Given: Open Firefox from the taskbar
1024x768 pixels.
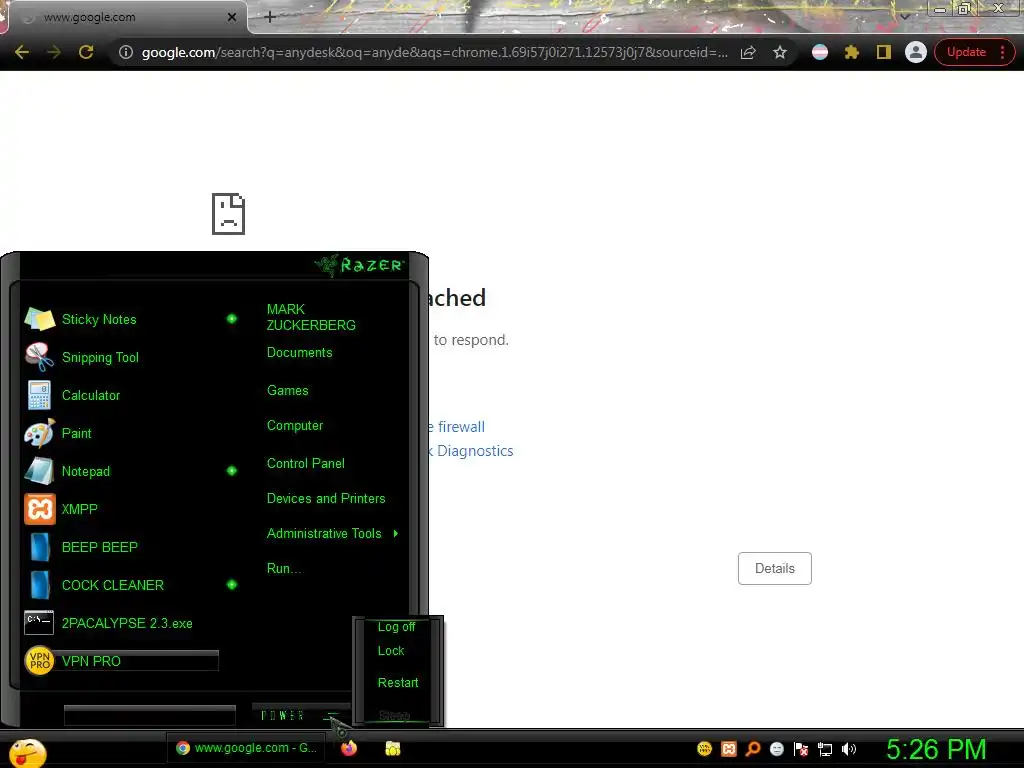Looking at the screenshot, I should pyautogui.click(x=349, y=748).
